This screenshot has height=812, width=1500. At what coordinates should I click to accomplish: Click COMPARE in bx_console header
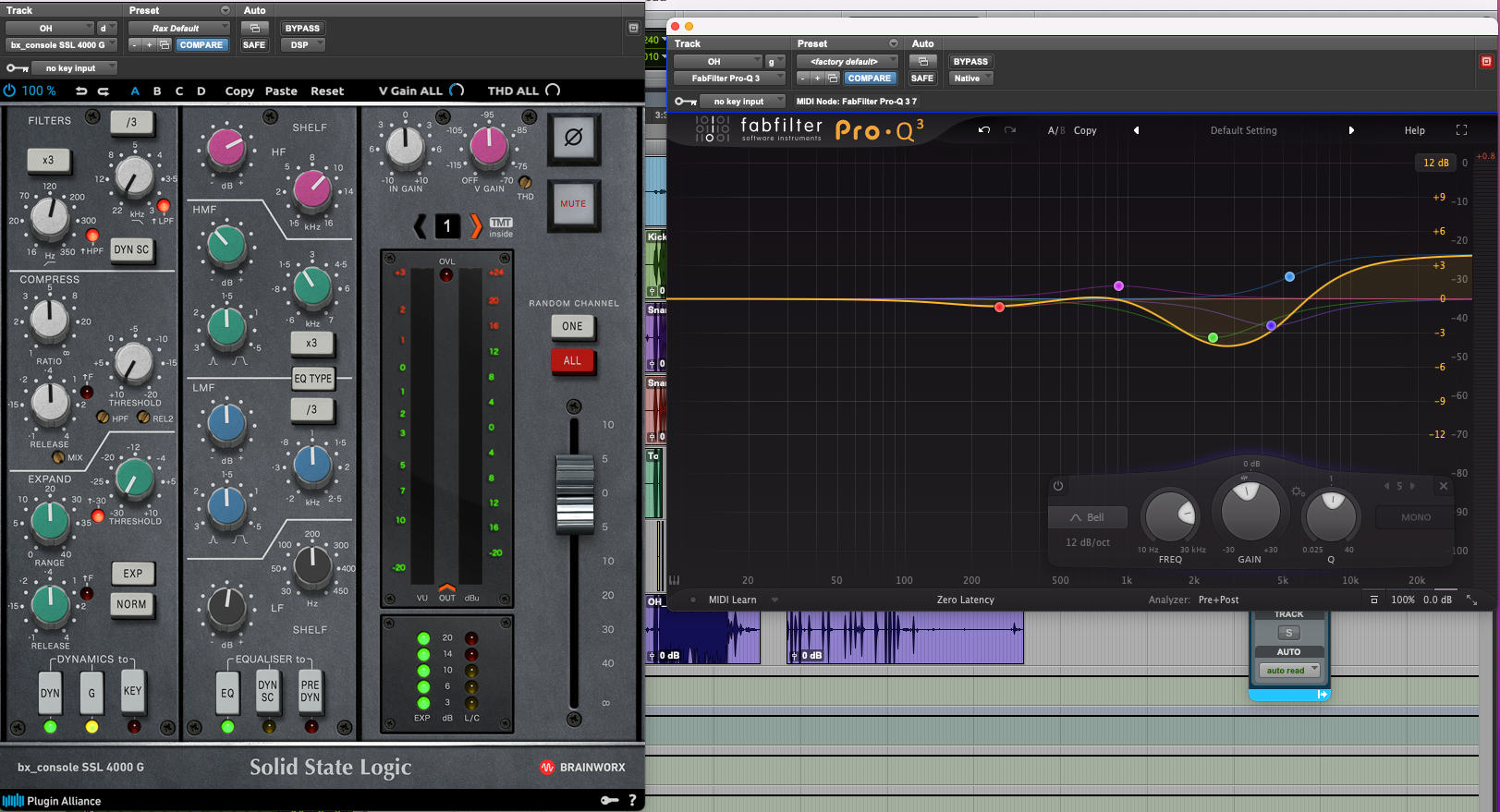tap(201, 45)
